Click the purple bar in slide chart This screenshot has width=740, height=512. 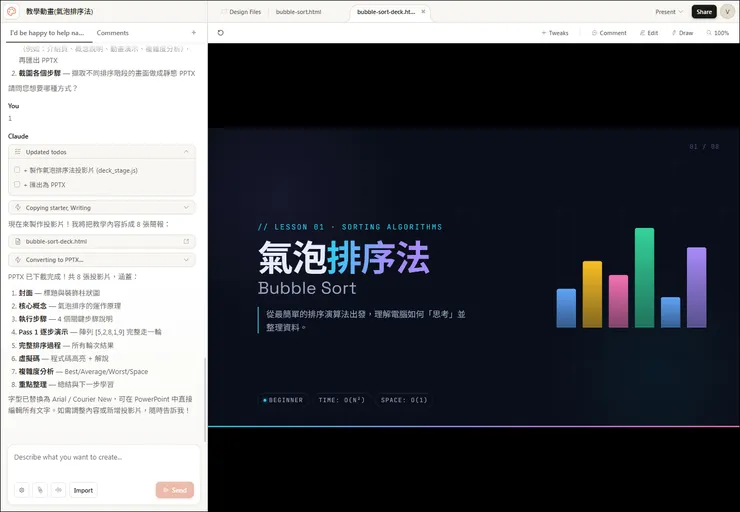697,287
